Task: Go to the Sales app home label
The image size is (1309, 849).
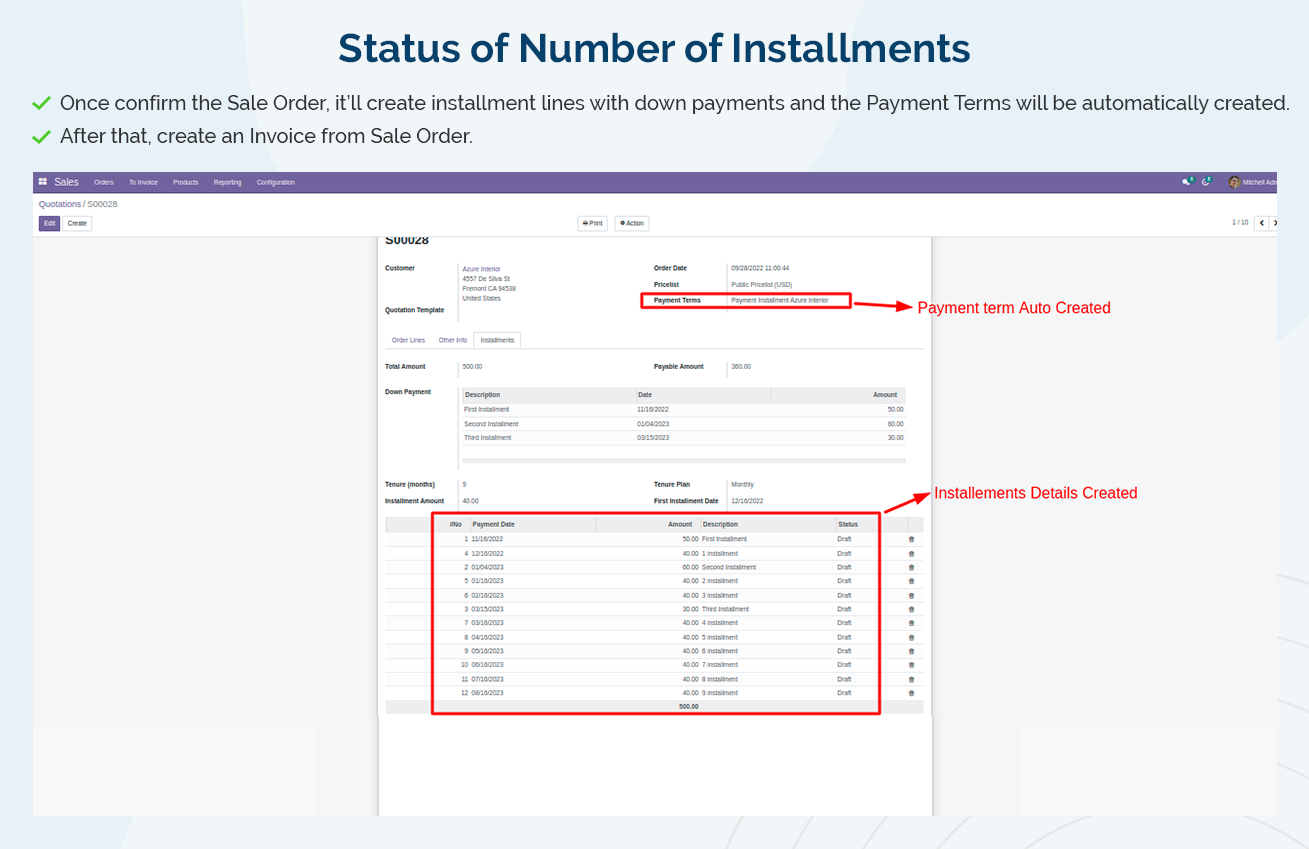Action: (x=67, y=182)
